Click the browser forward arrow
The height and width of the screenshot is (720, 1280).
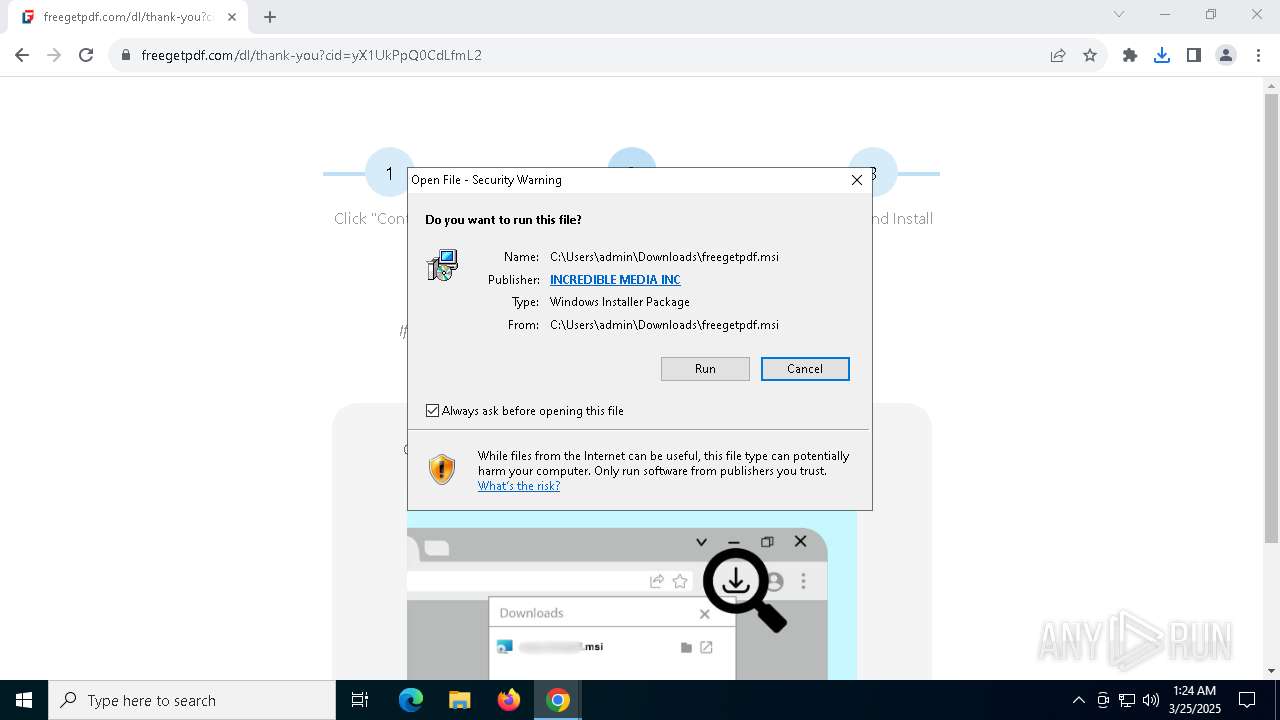[54, 55]
